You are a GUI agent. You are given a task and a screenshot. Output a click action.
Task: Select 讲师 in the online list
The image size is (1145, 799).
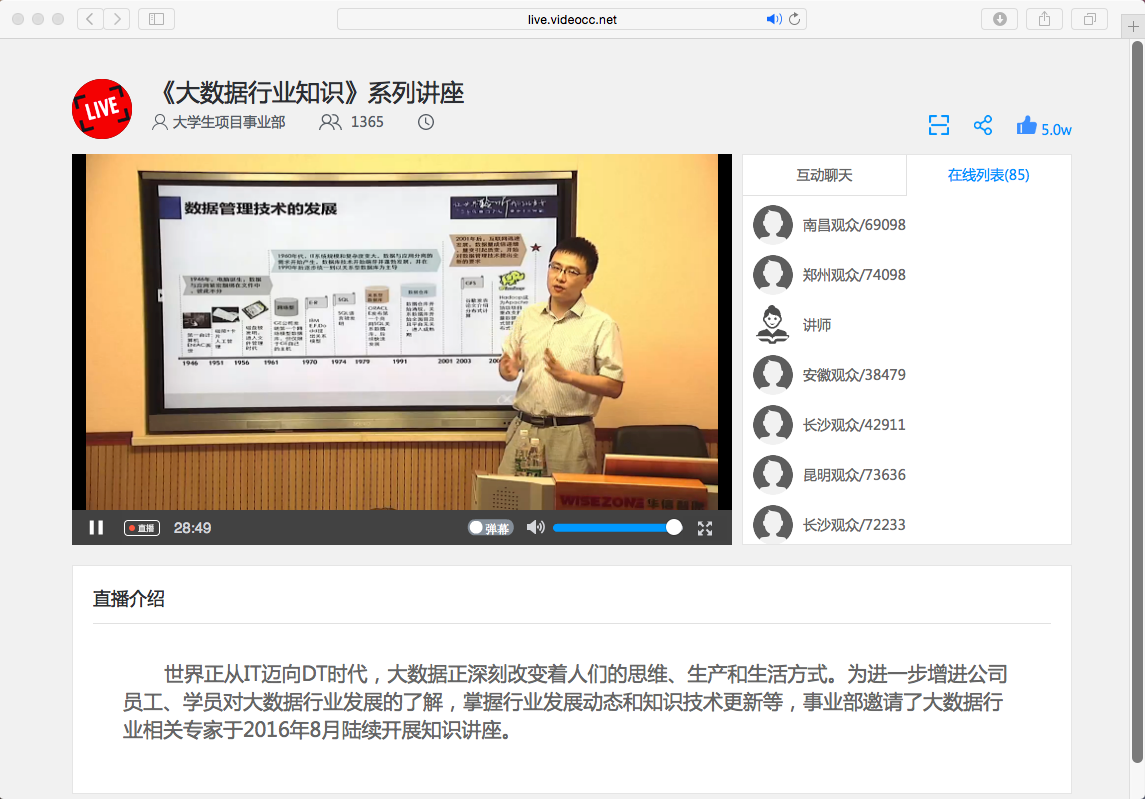(816, 325)
